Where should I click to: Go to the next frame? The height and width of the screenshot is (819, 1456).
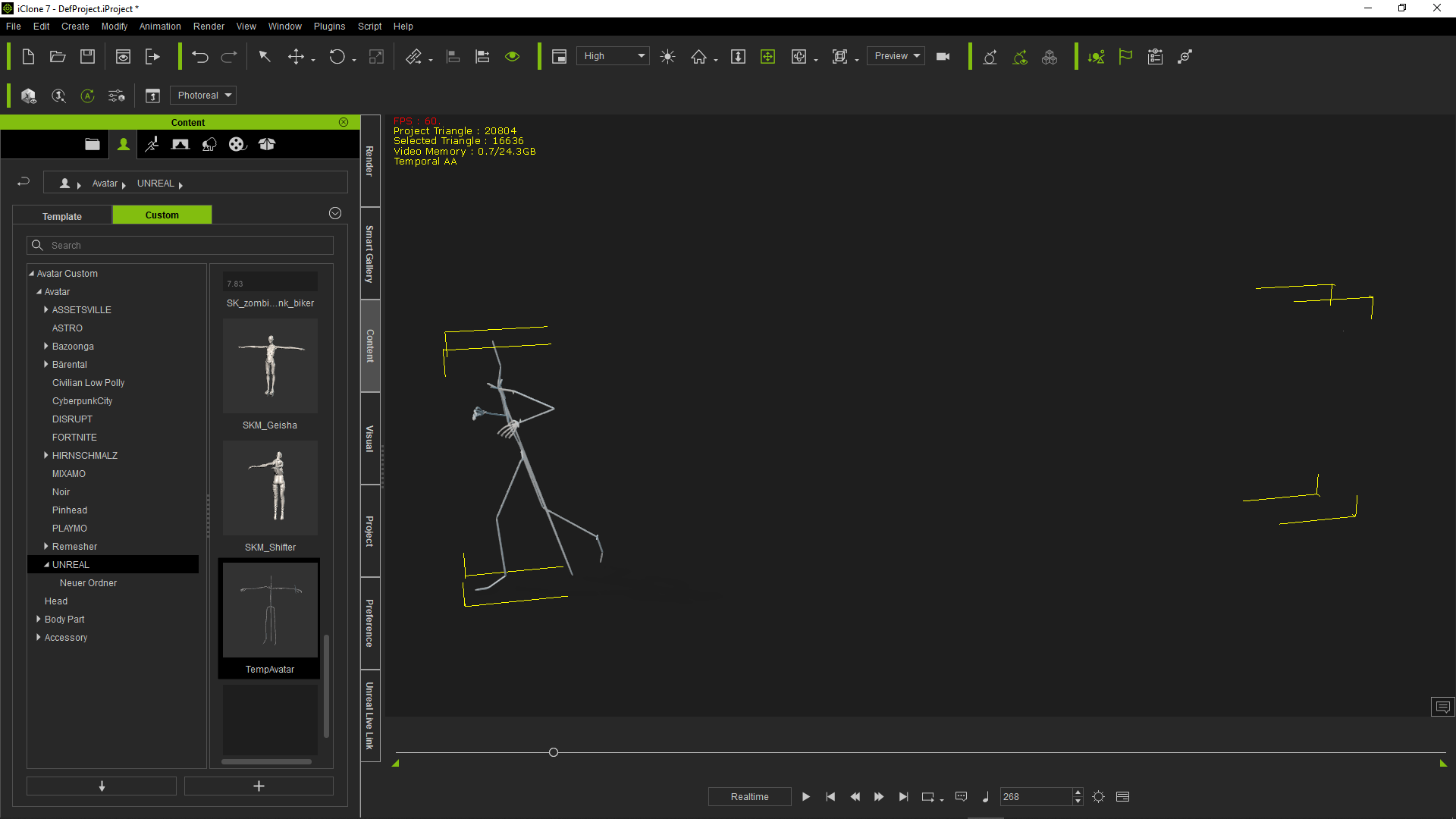(x=879, y=797)
